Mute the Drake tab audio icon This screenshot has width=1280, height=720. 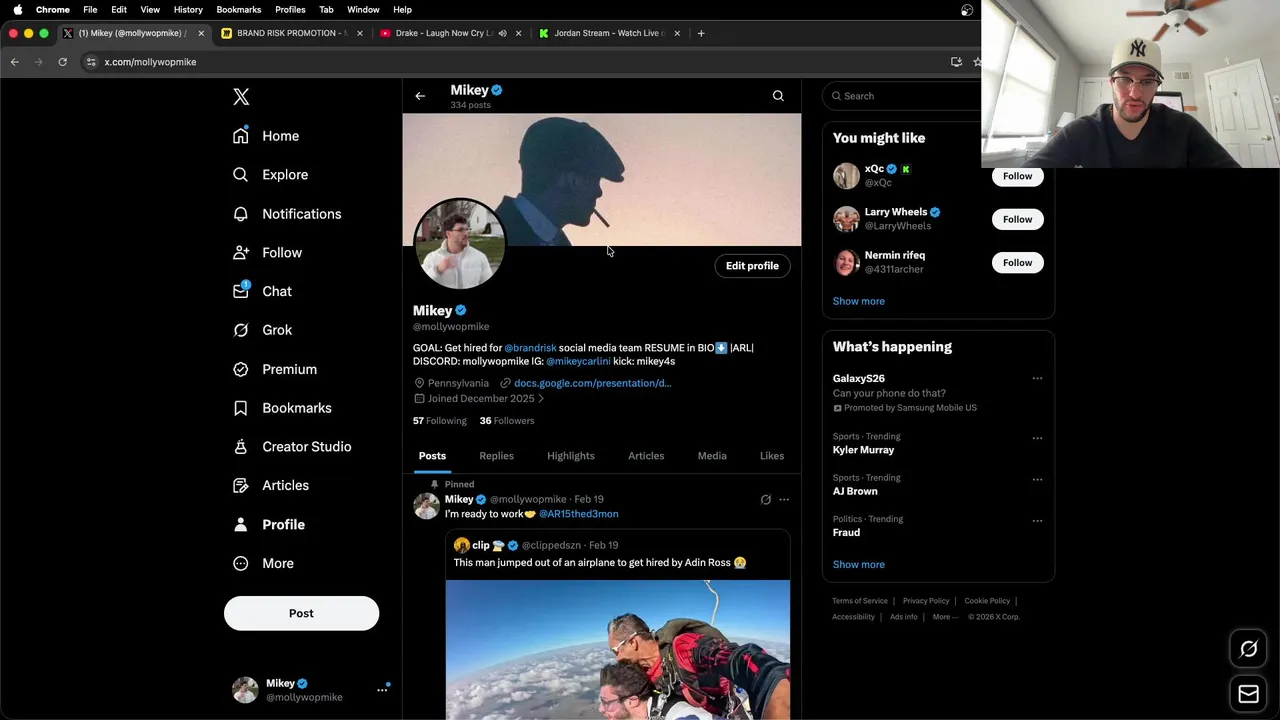coord(503,33)
